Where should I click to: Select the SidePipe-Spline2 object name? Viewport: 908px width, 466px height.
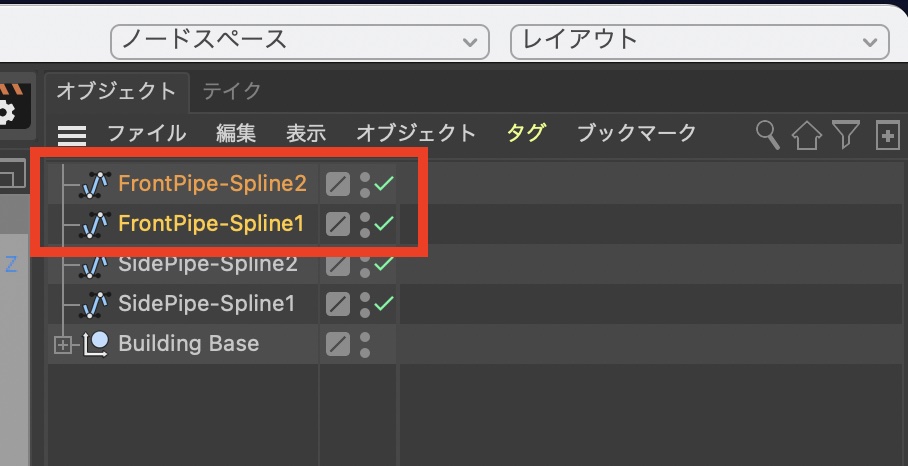(x=208, y=264)
